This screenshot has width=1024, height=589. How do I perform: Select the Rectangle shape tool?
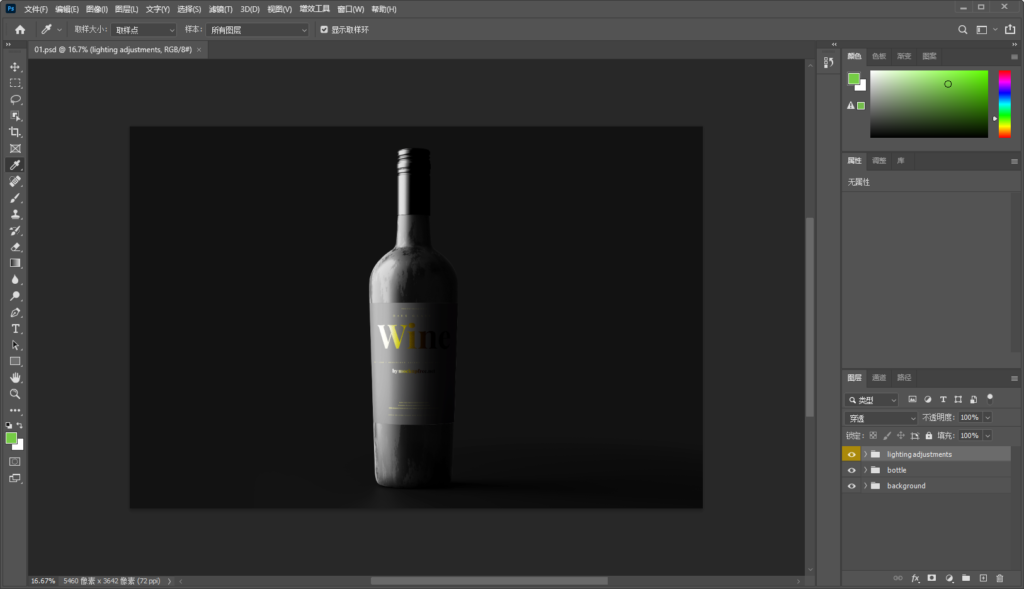click(x=15, y=362)
